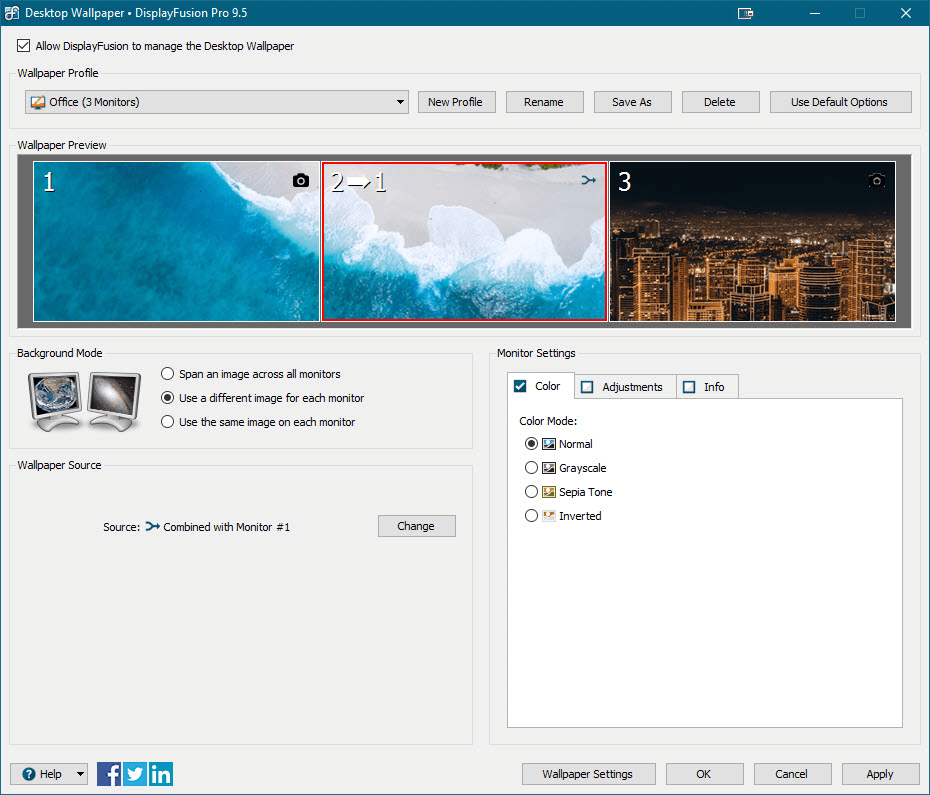Open the Info tab
Screen dimensions: 930x795
[707, 386]
